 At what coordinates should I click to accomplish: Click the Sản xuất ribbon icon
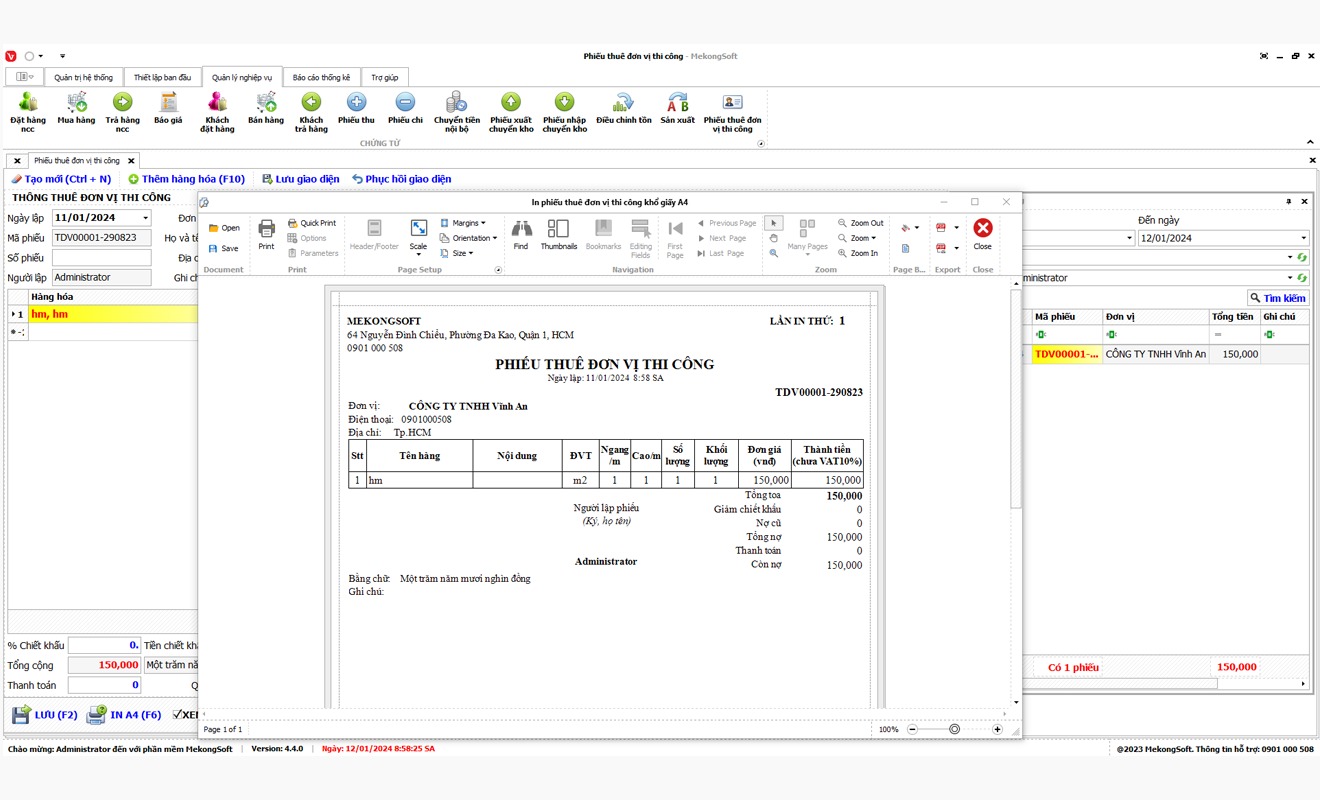coord(677,108)
